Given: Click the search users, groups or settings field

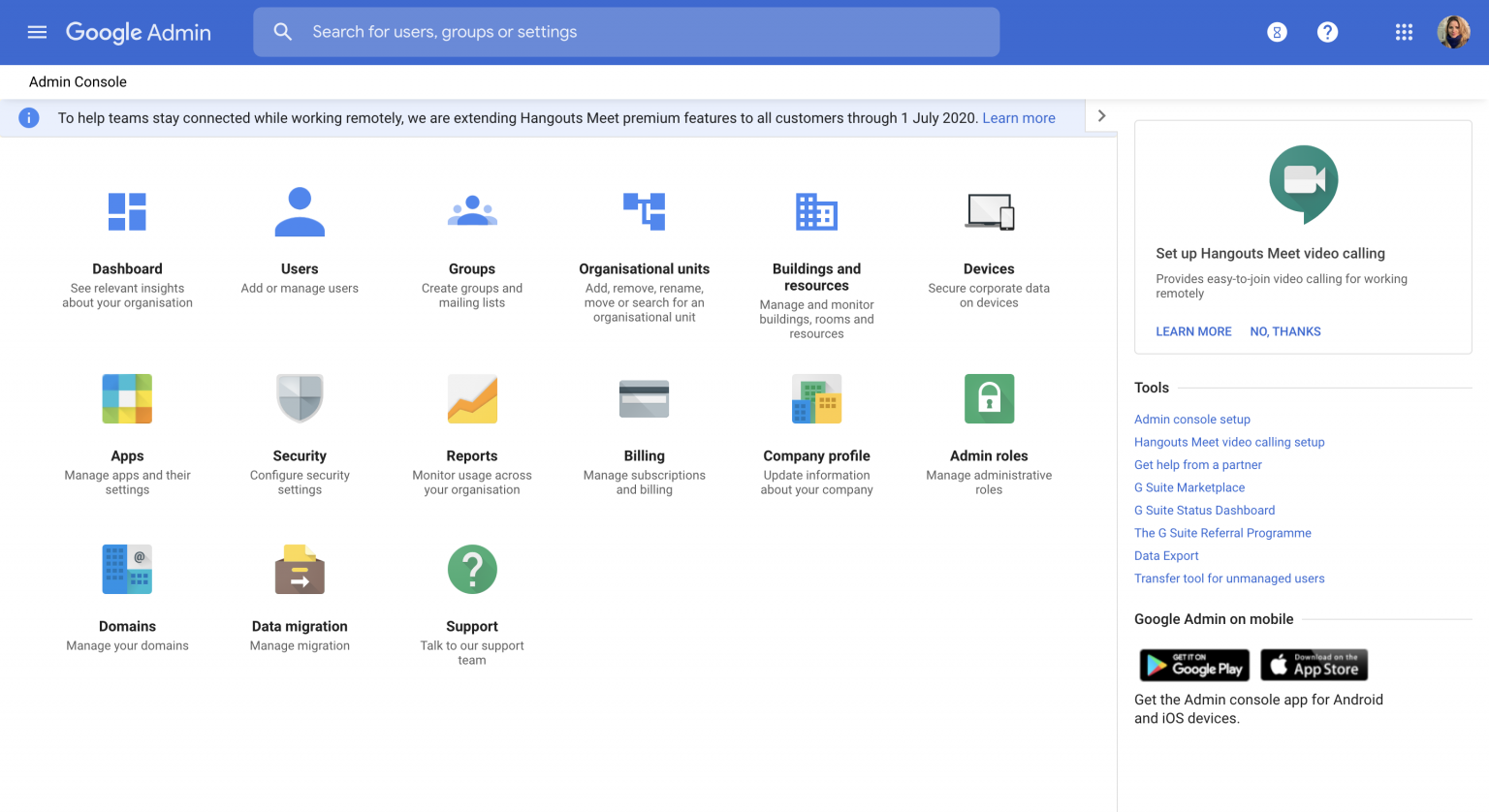Looking at the screenshot, I should click(626, 32).
